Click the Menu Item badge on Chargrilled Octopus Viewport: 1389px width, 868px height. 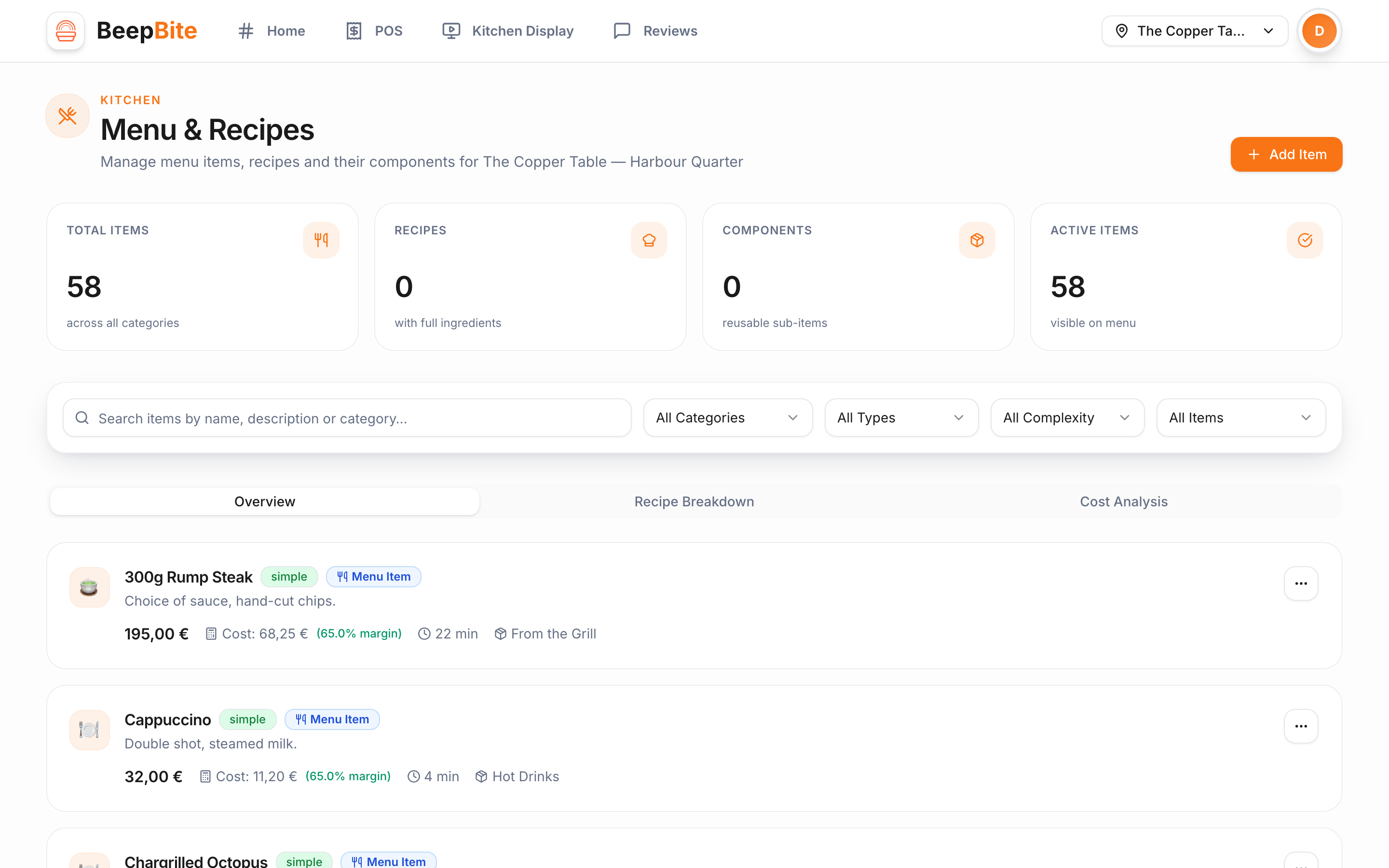coord(389,861)
